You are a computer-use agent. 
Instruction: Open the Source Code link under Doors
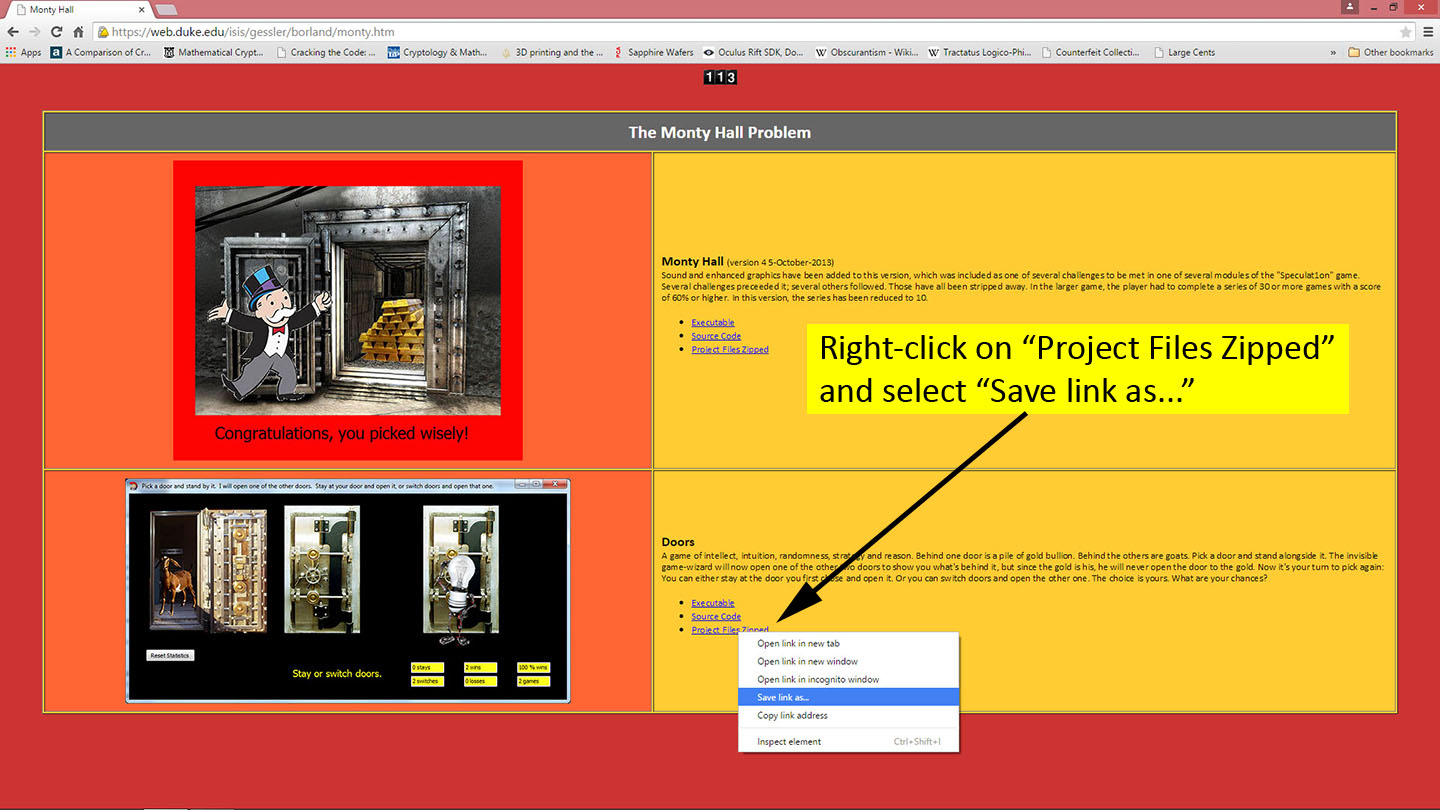716,616
